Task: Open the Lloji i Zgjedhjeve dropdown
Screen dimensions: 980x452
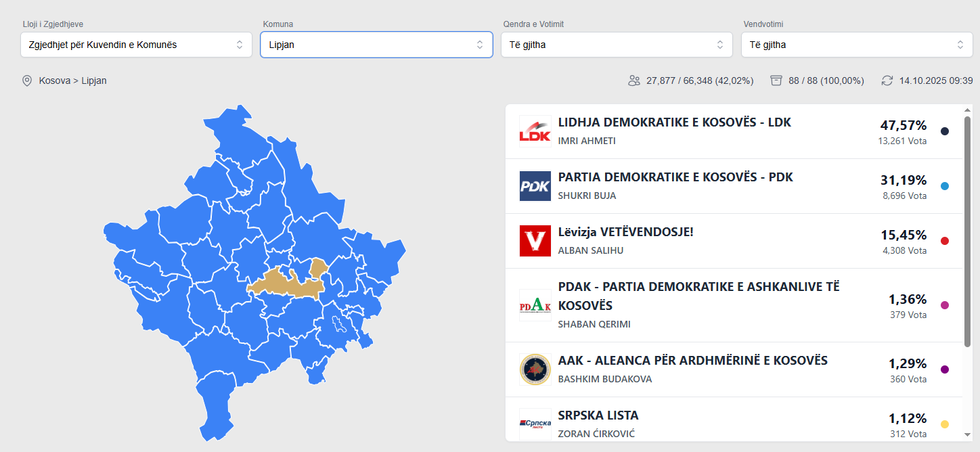Action: 136,44
